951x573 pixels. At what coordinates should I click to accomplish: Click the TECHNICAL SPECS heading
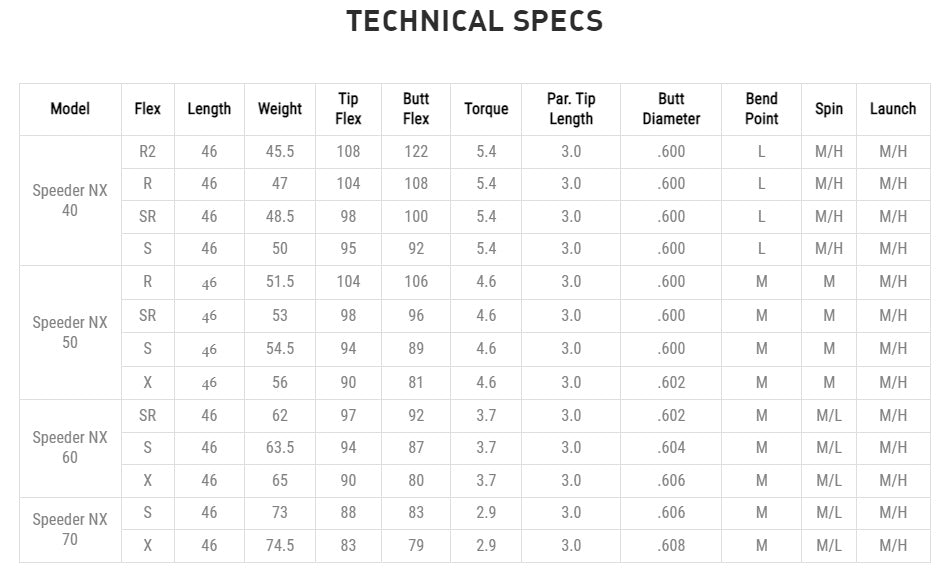tap(475, 22)
